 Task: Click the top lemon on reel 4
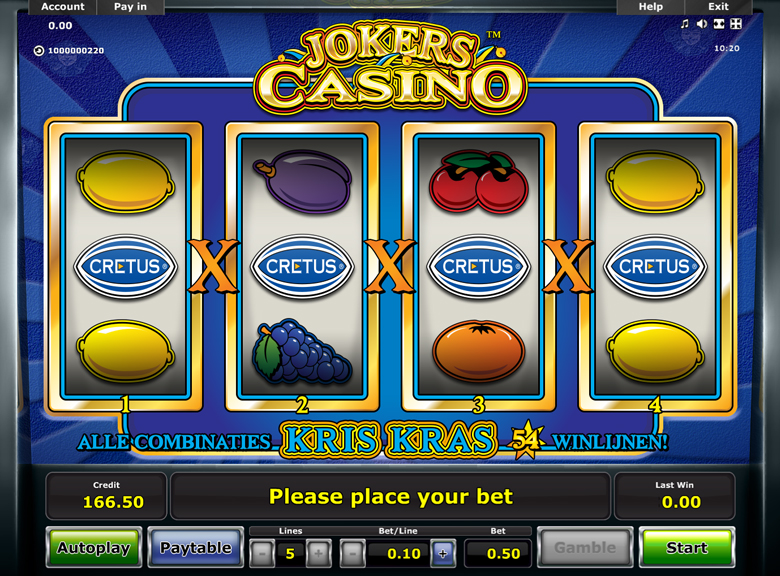[x=656, y=182]
